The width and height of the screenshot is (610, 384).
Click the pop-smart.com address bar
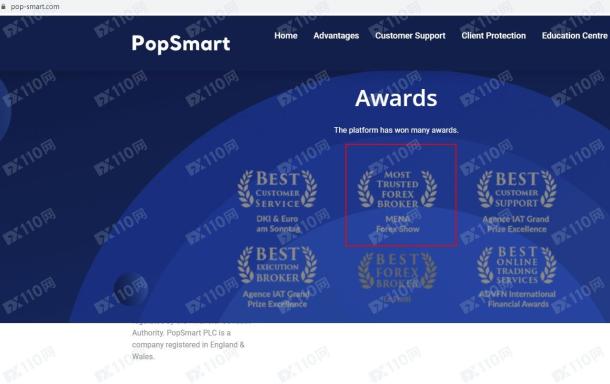[35, 7]
